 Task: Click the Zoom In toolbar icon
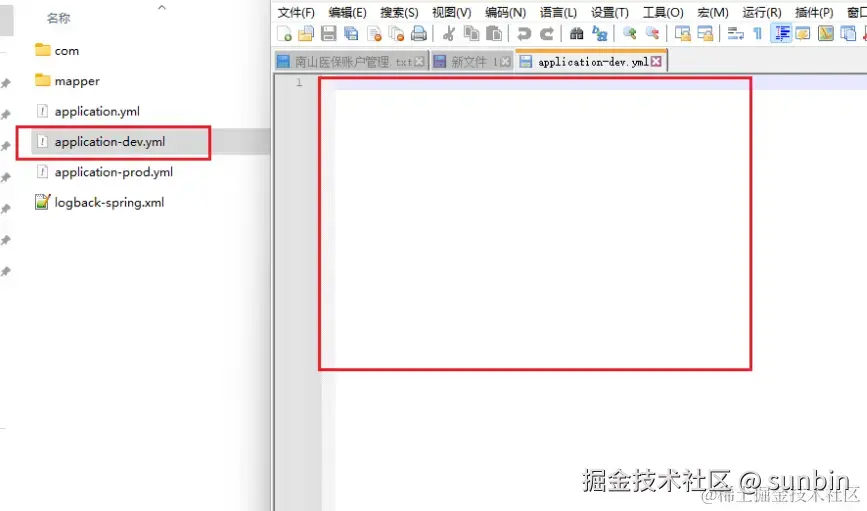(x=629, y=34)
